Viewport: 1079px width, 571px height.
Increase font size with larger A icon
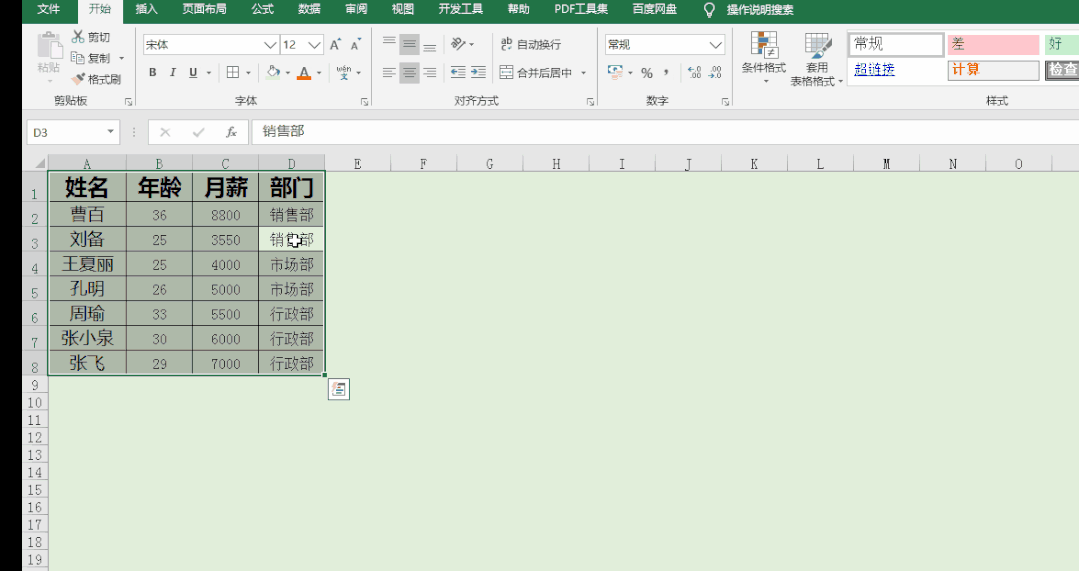coord(335,45)
